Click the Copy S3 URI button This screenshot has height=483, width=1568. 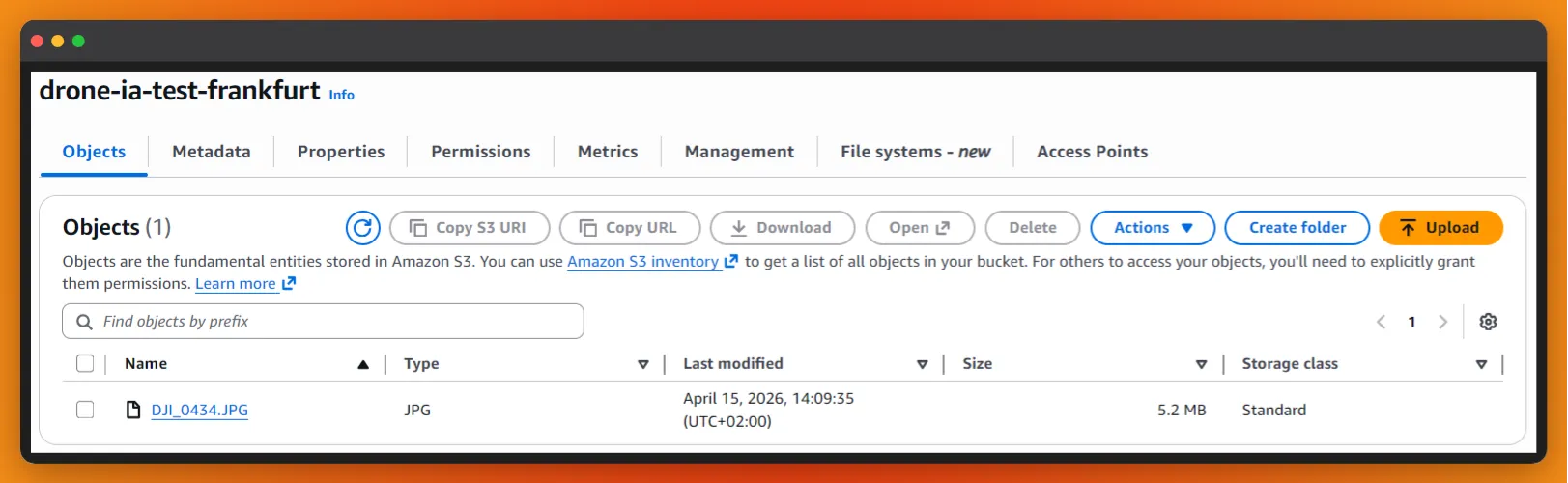click(x=470, y=228)
